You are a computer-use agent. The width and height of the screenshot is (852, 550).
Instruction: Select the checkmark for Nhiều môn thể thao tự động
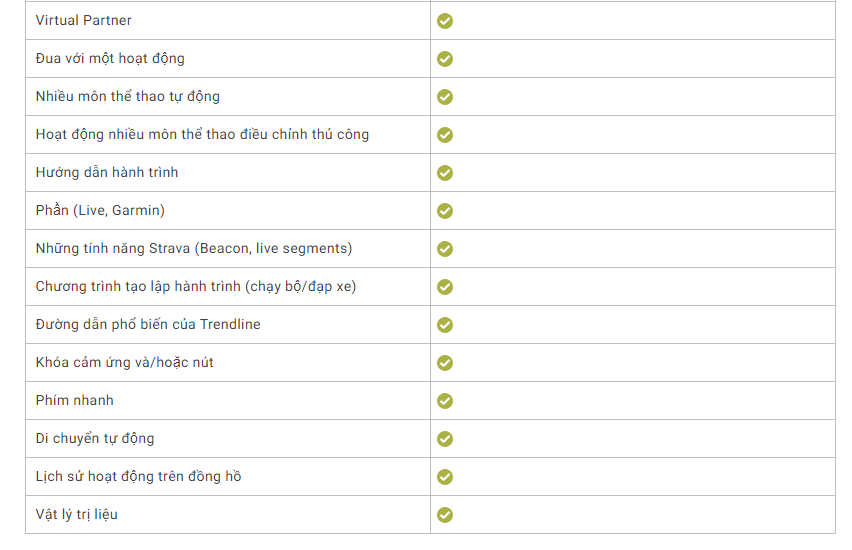click(x=444, y=97)
